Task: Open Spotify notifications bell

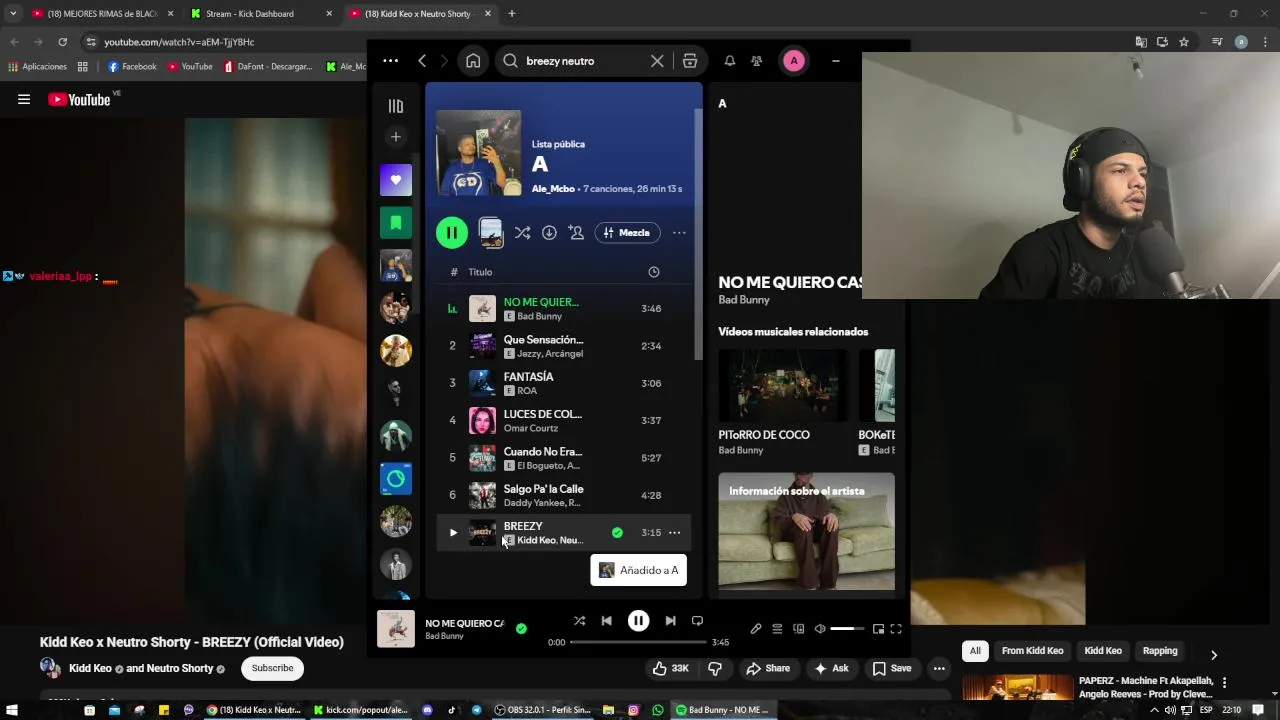Action: (730, 61)
